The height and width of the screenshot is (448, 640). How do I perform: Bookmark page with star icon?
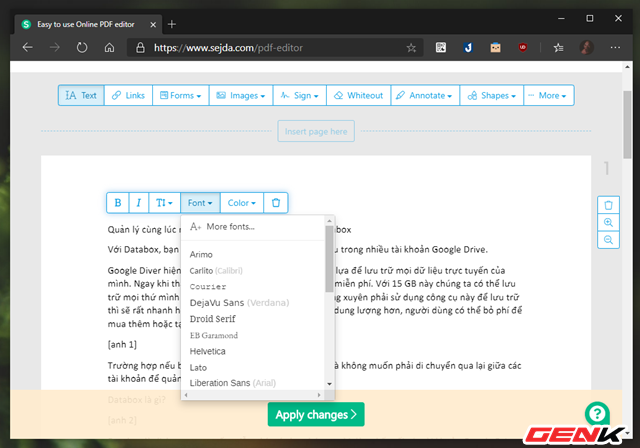pos(411,47)
